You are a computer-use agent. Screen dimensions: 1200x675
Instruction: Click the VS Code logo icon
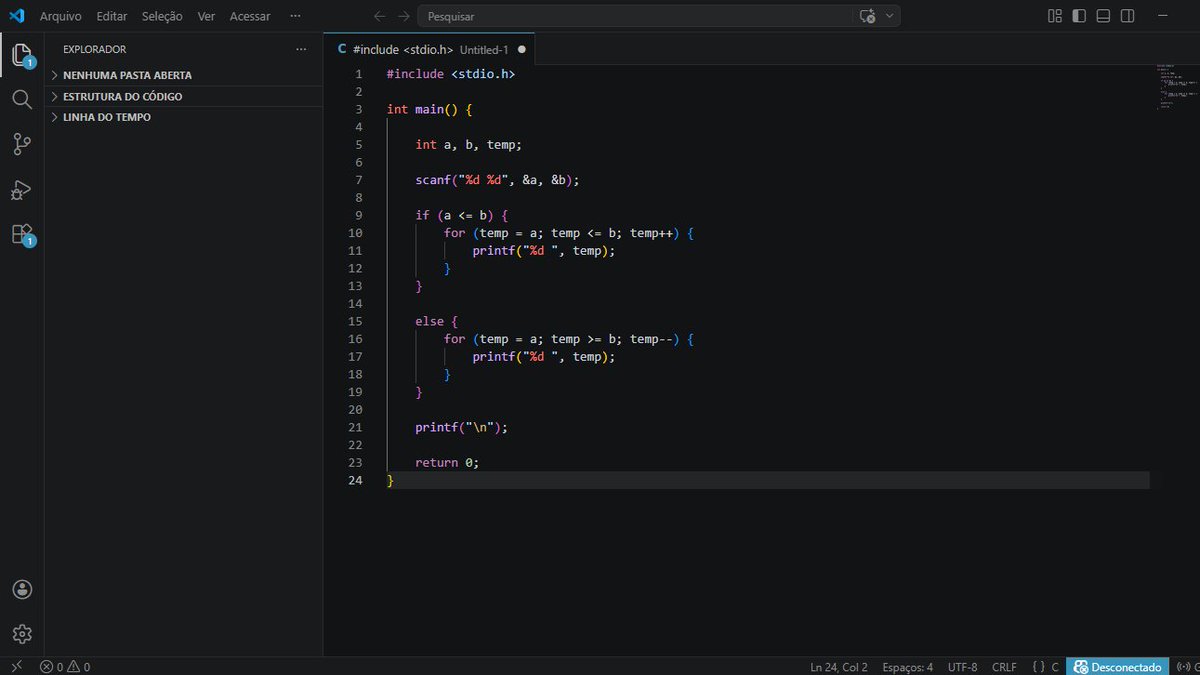(x=16, y=16)
